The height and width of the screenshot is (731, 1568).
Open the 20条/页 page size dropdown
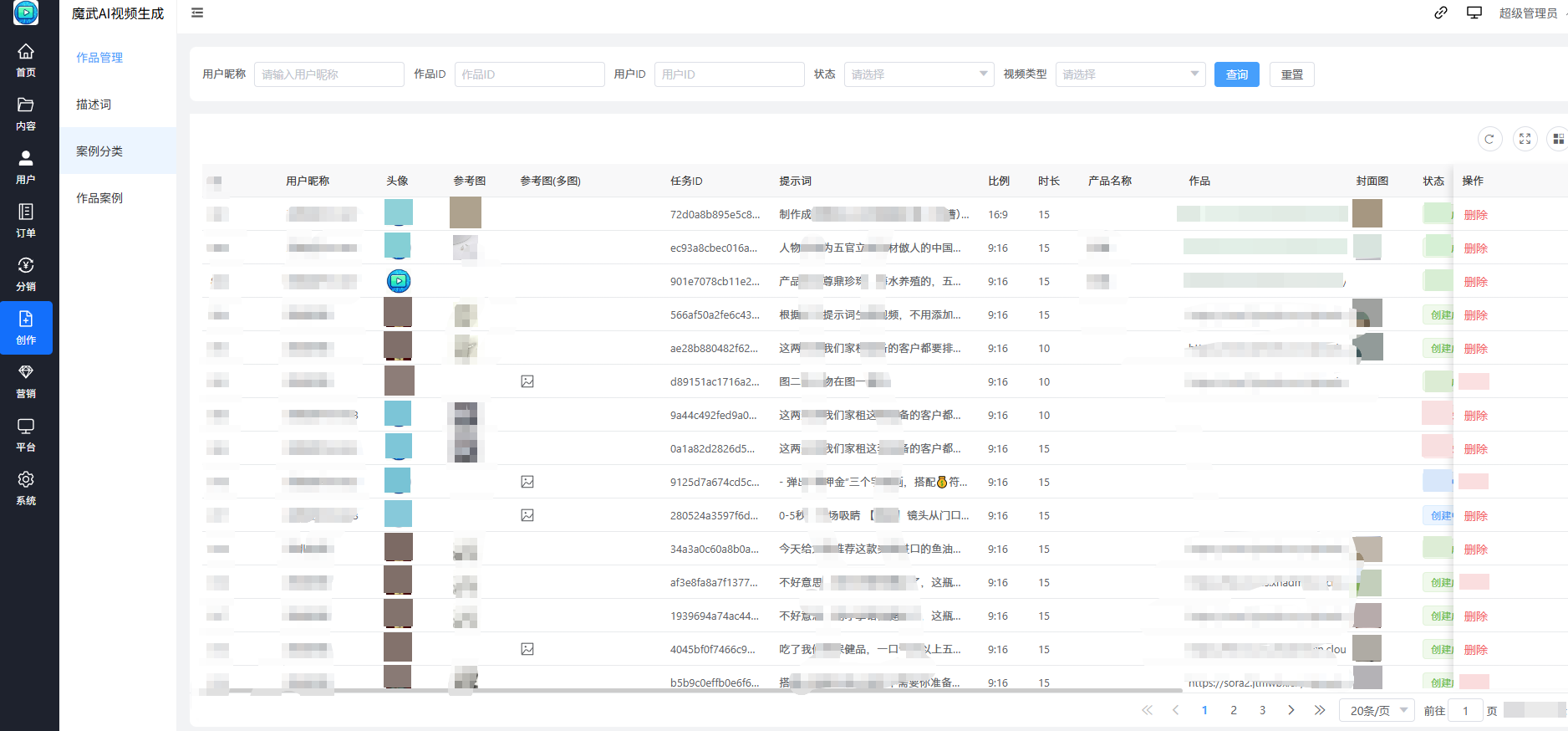(x=1377, y=710)
